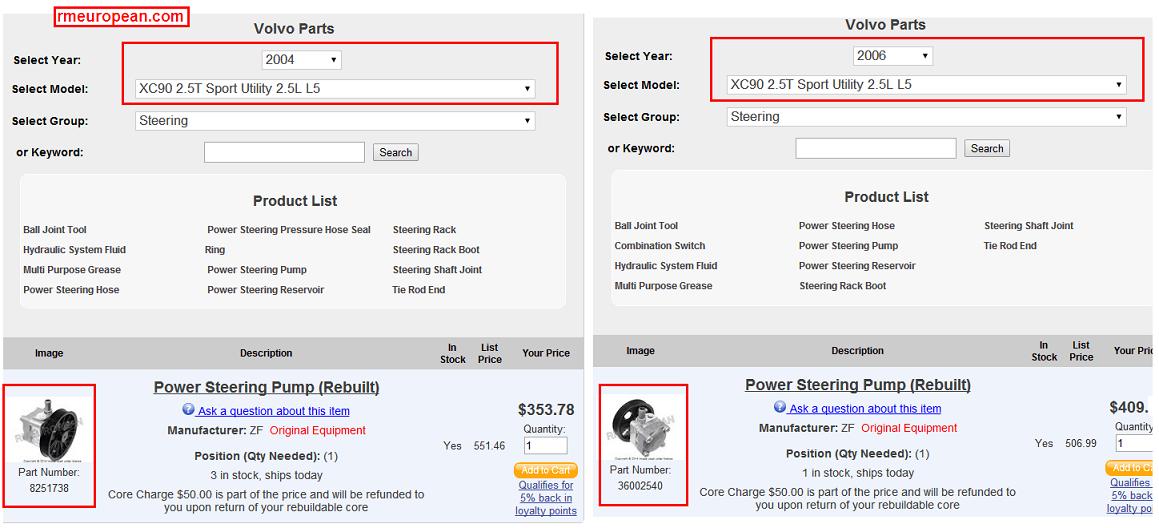Open the Ring product link

215,250
